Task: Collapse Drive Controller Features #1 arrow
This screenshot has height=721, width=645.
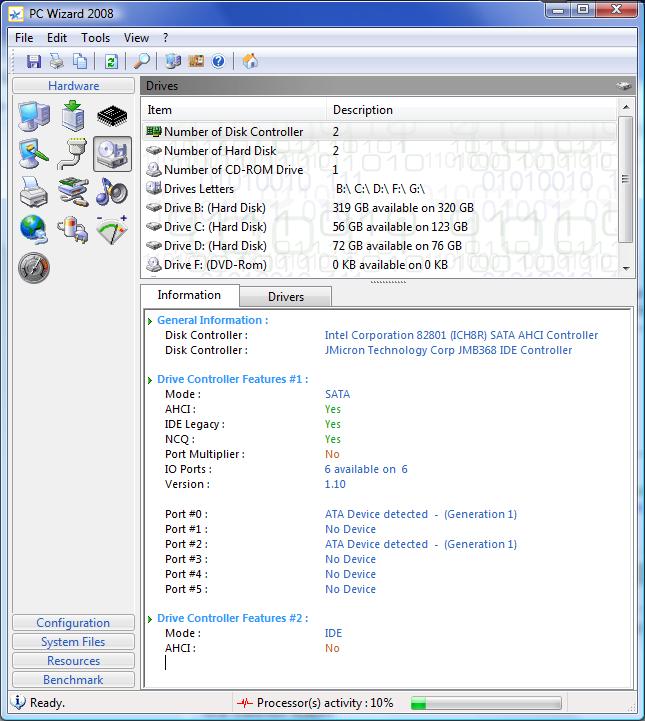Action: click(150, 380)
